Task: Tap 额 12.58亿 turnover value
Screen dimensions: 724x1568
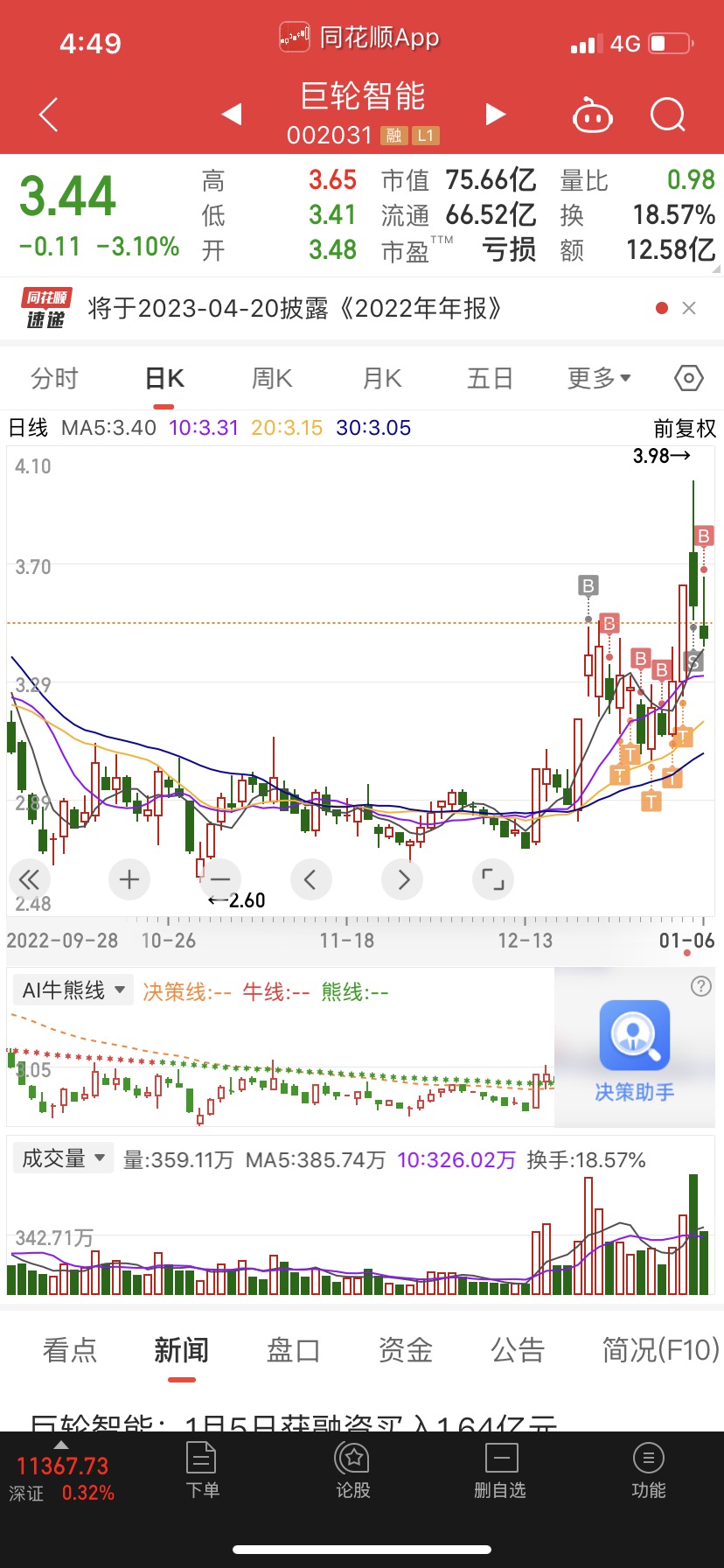Action: pyautogui.click(x=671, y=250)
